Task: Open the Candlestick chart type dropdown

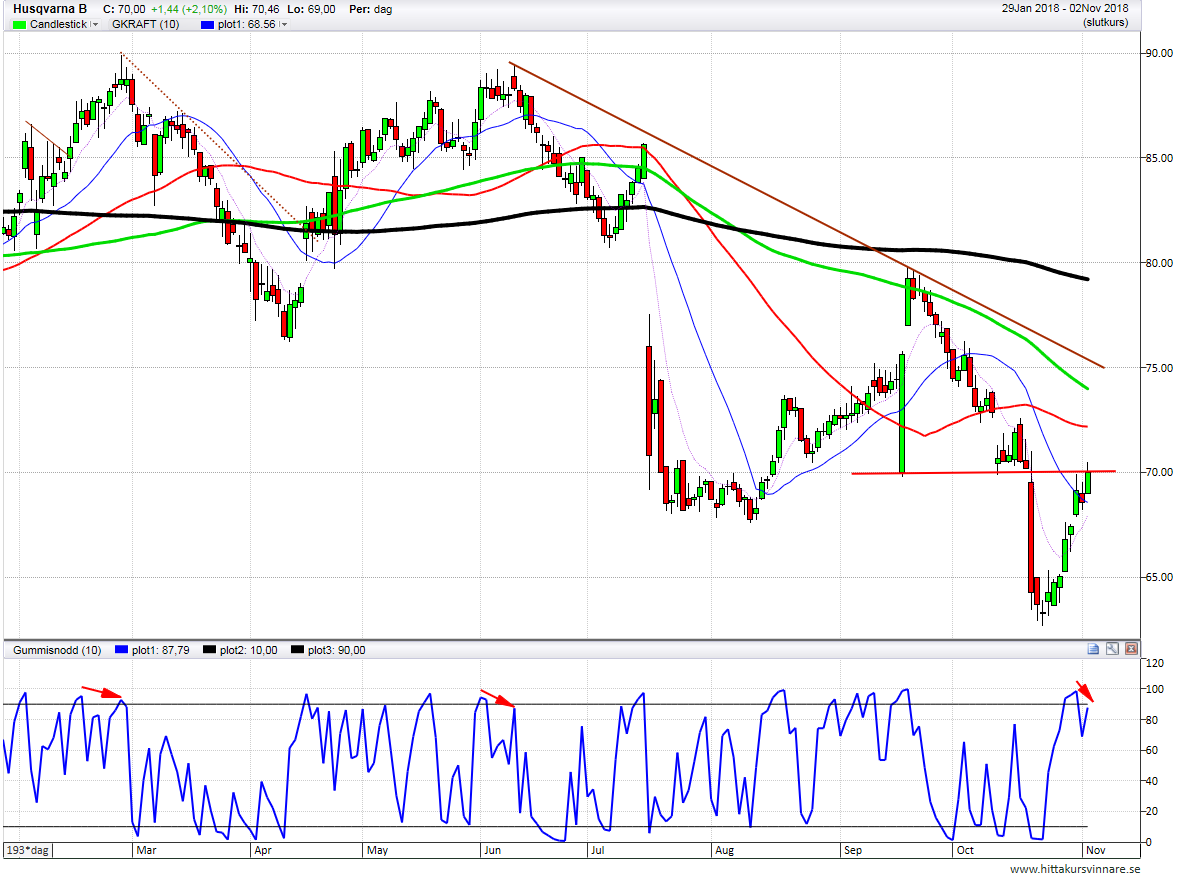Action: (x=94, y=24)
